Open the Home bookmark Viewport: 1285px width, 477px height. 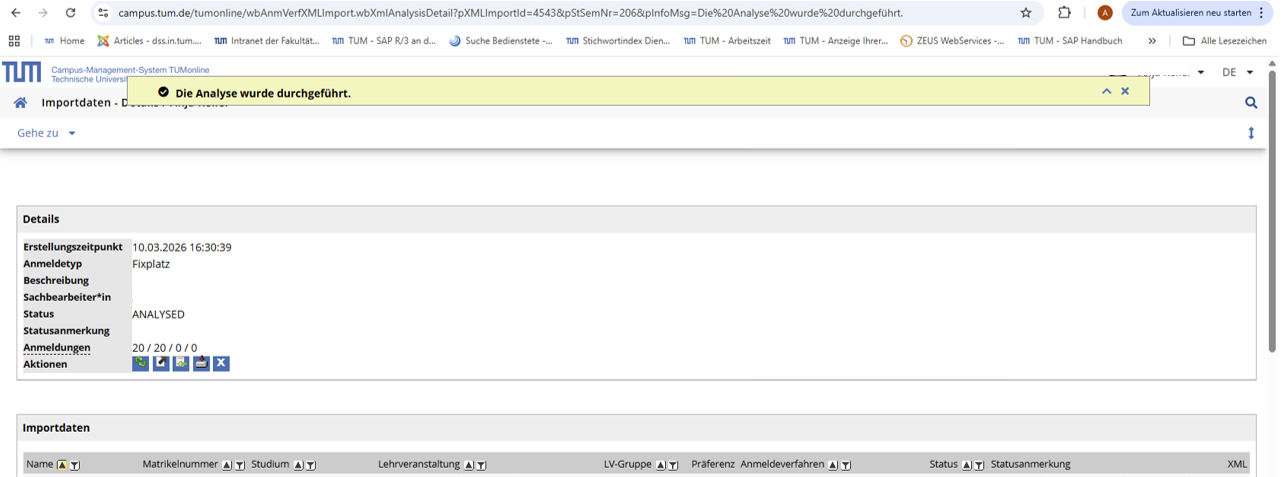point(64,41)
